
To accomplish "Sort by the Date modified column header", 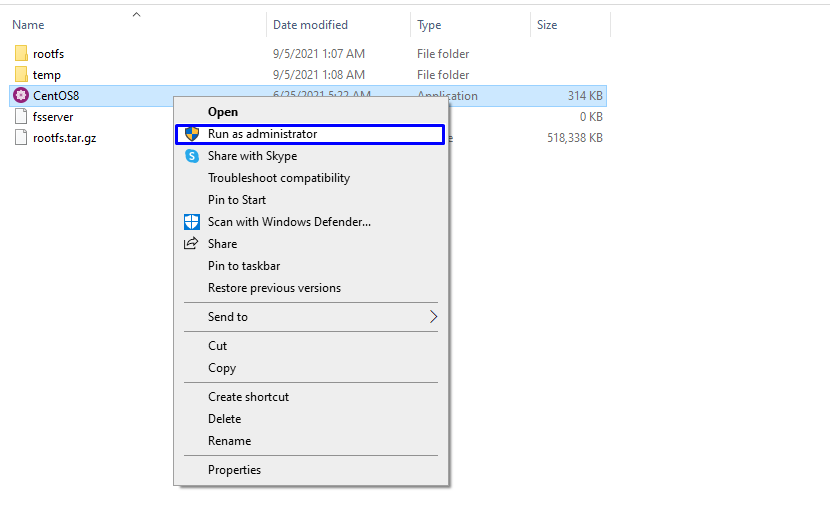I will tap(310, 25).
